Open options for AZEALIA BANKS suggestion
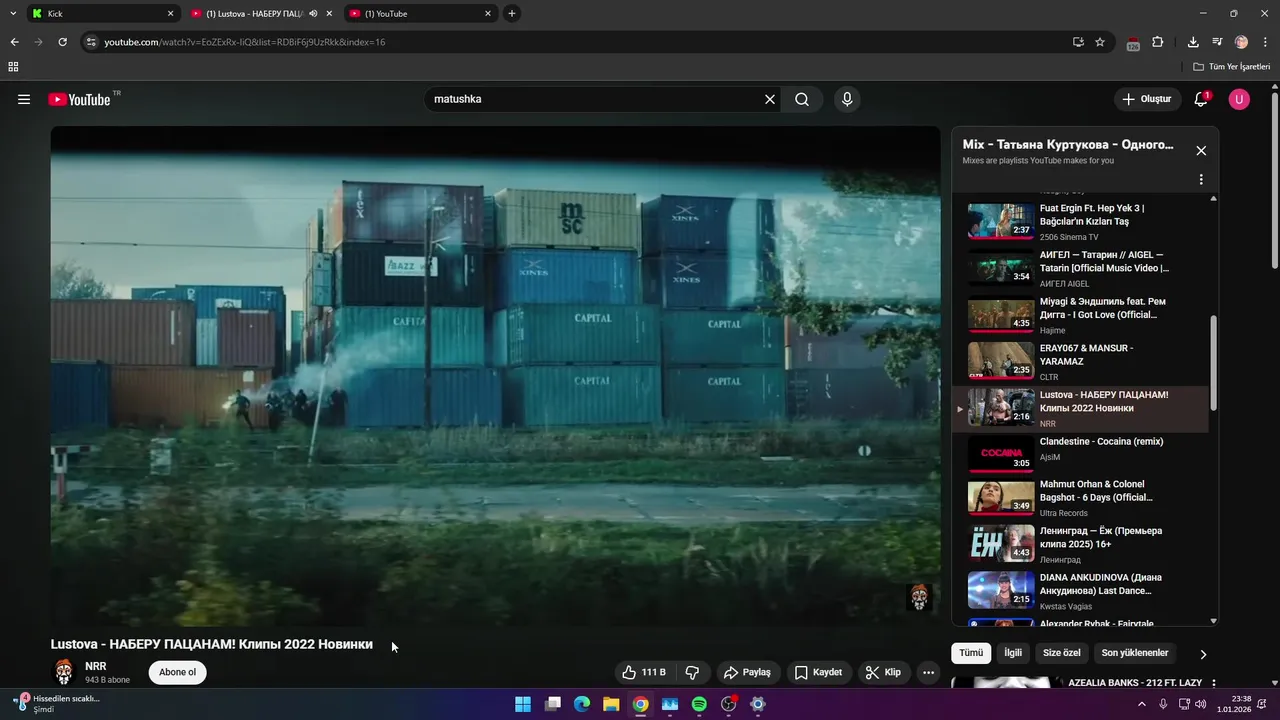 (1214, 684)
